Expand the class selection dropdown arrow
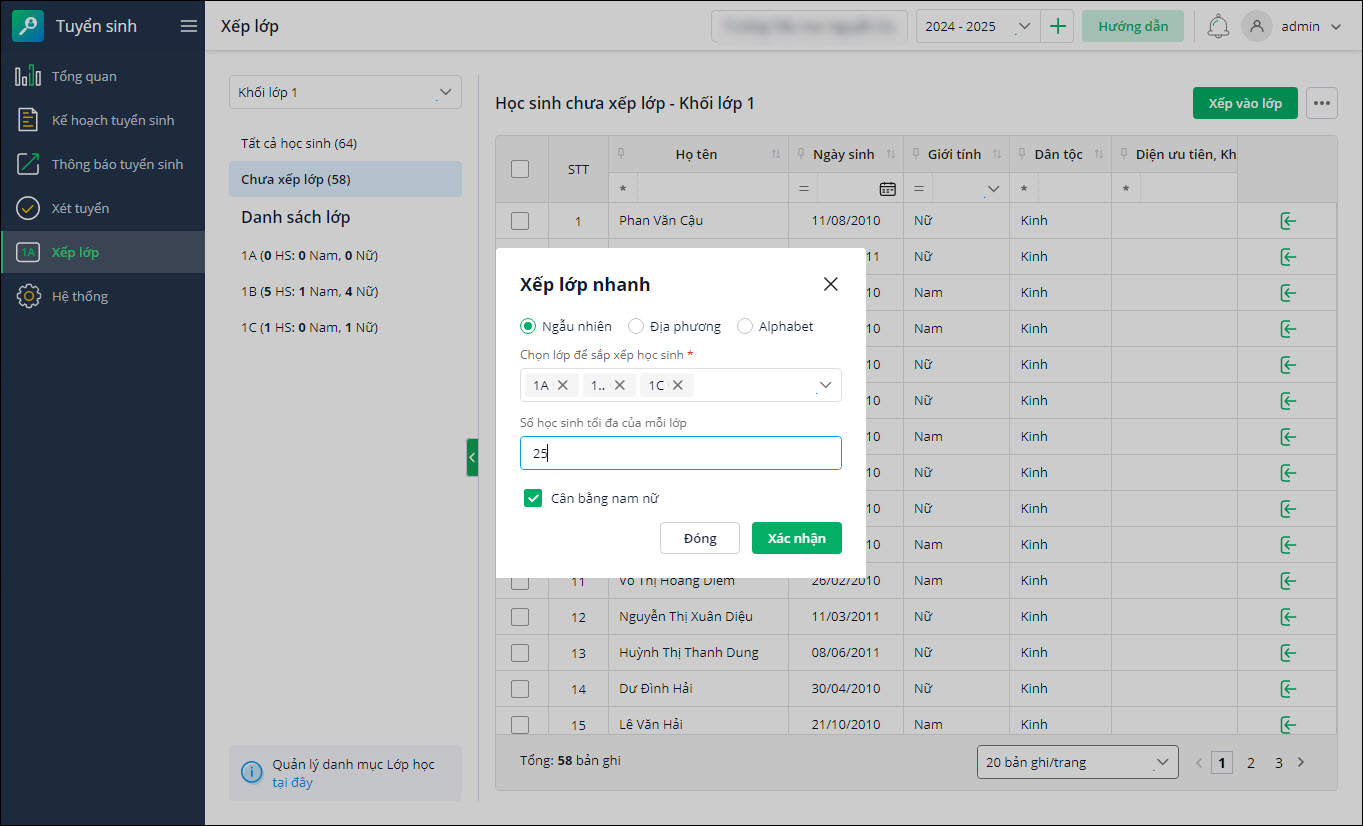 pyautogui.click(x=825, y=385)
